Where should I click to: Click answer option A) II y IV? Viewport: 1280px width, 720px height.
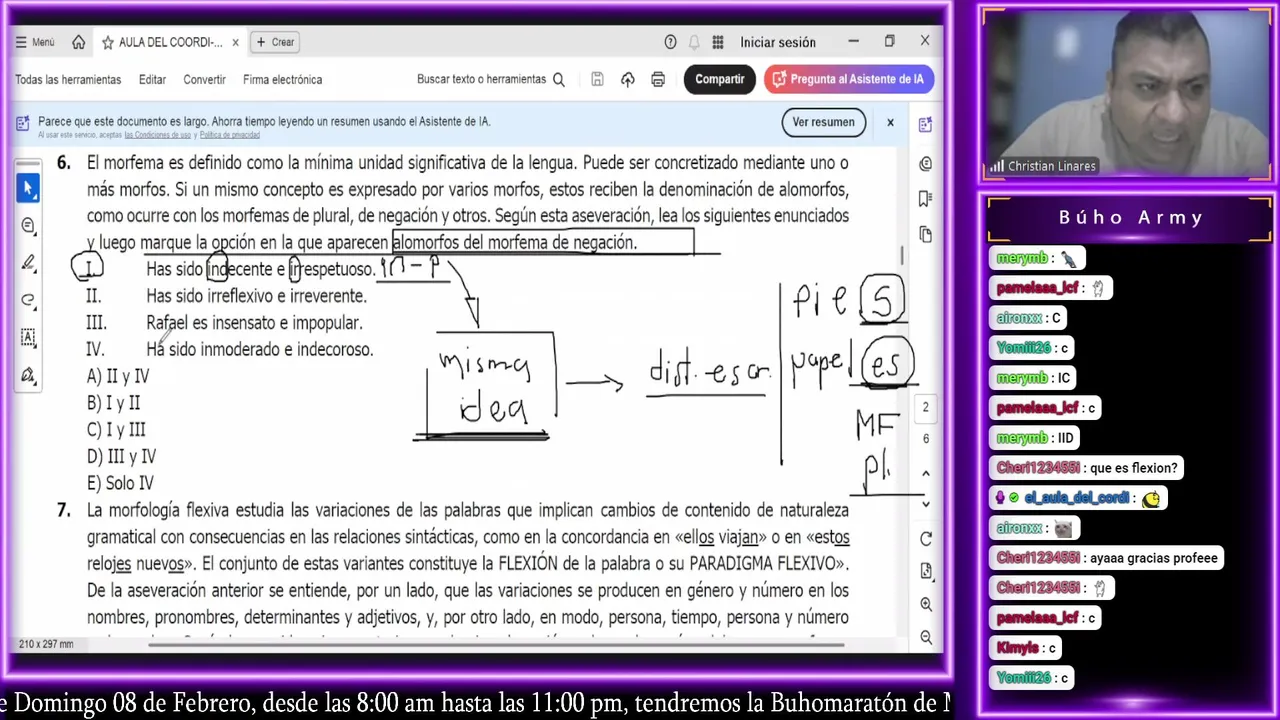pyautogui.click(x=118, y=376)
